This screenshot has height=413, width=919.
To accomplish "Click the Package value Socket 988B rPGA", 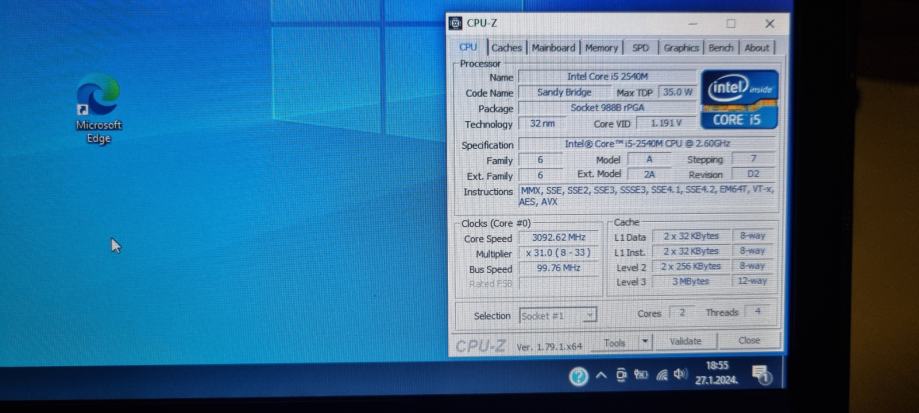I will (607, 108).
